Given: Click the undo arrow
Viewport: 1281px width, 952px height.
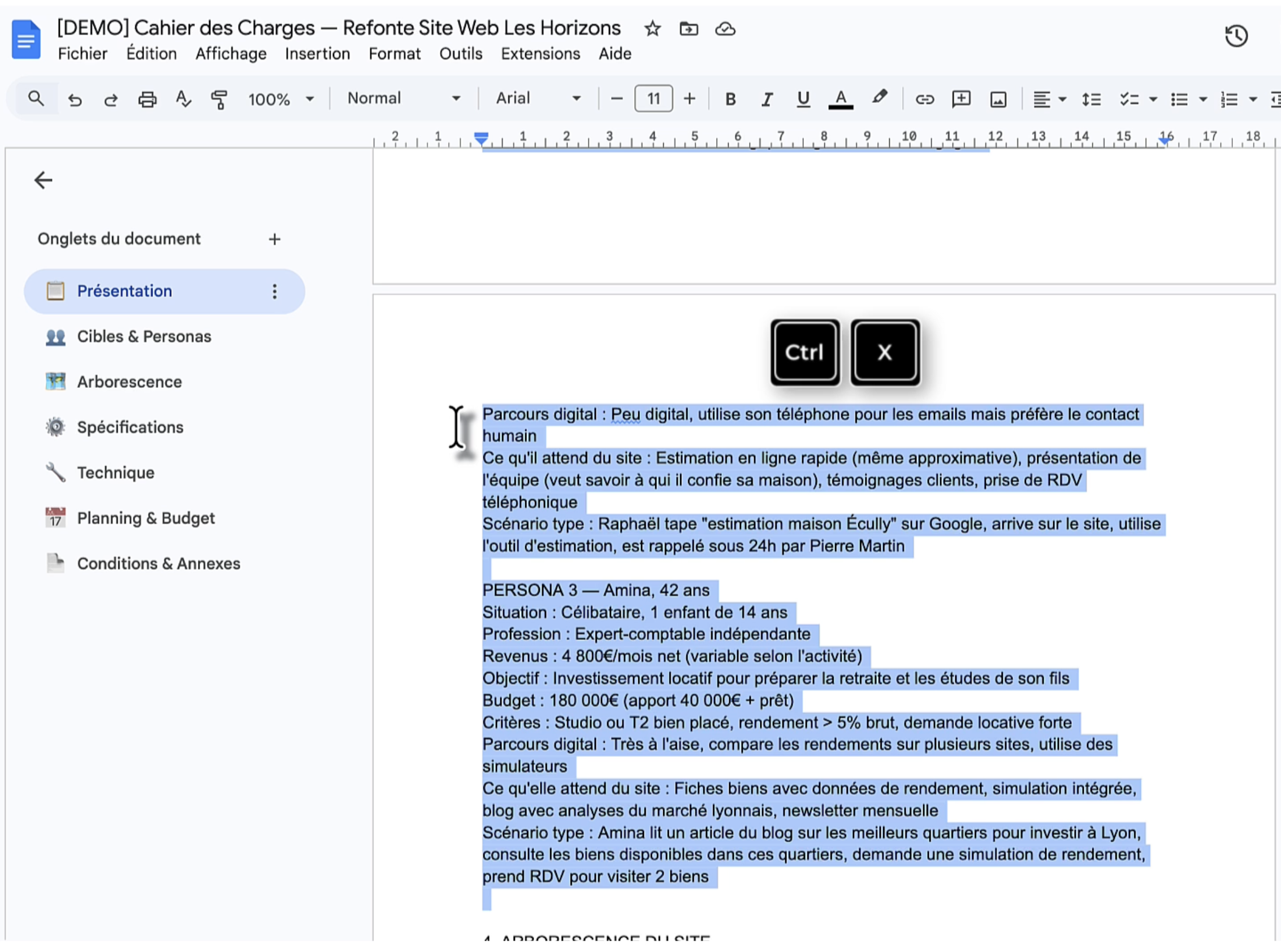Looking at the screenshot, I should pos(74,99).
